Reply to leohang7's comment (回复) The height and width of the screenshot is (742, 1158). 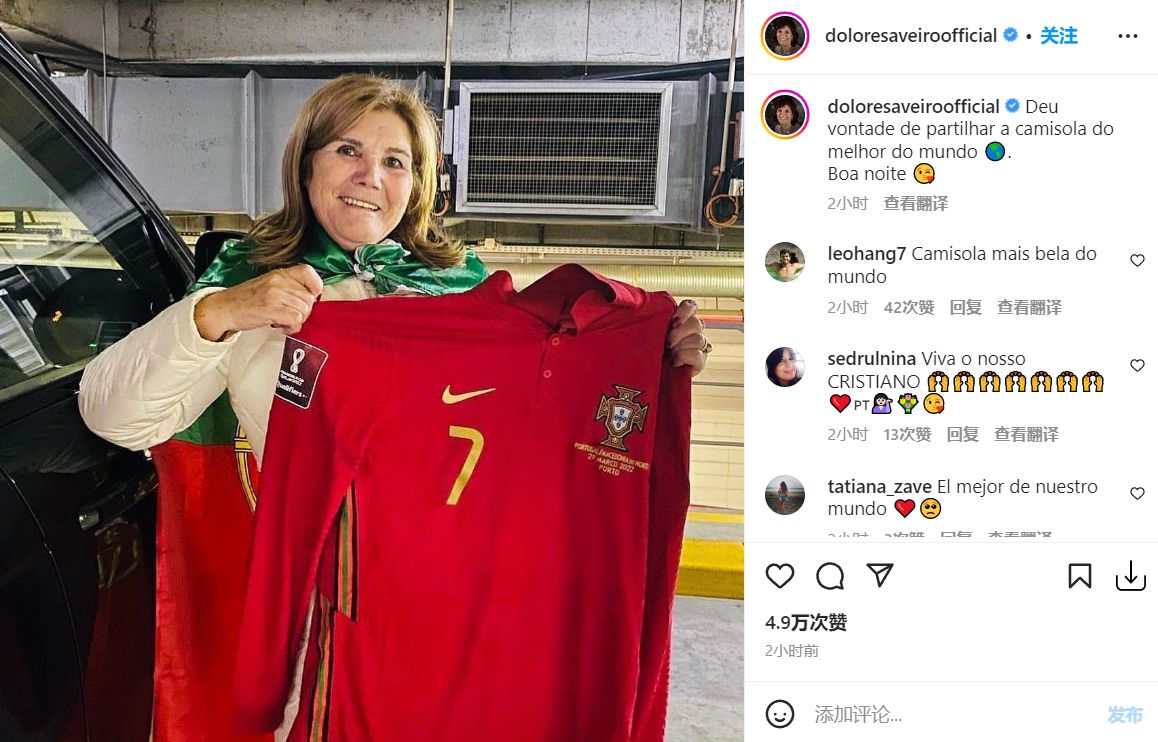pos(965,307)
